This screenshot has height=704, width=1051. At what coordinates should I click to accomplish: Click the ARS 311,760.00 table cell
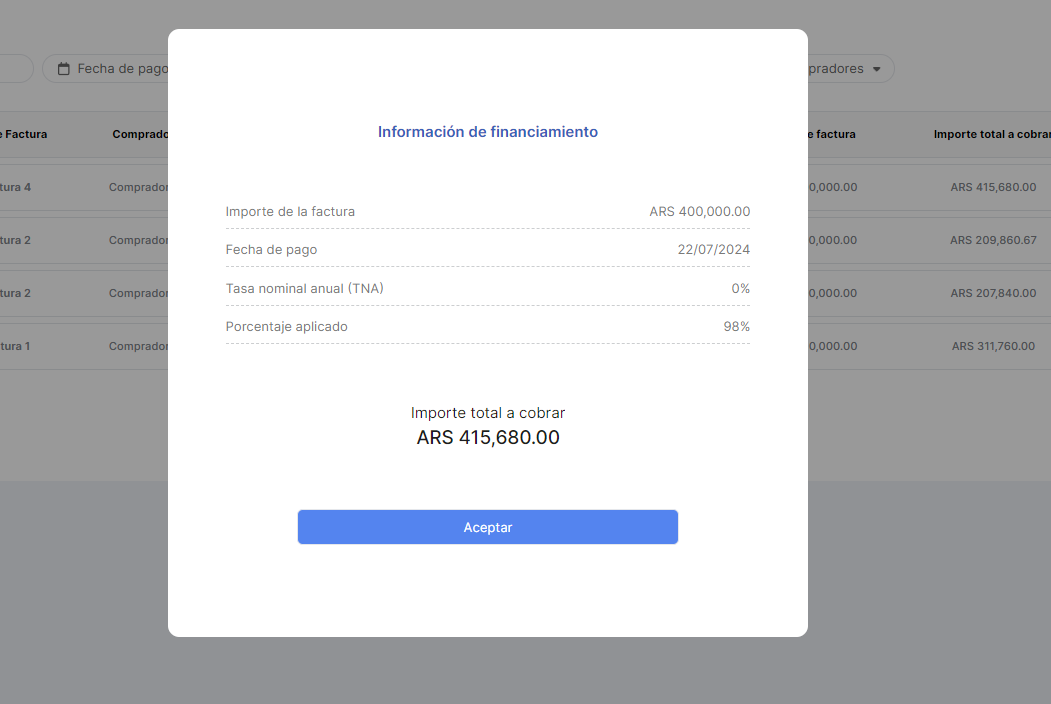993,346
